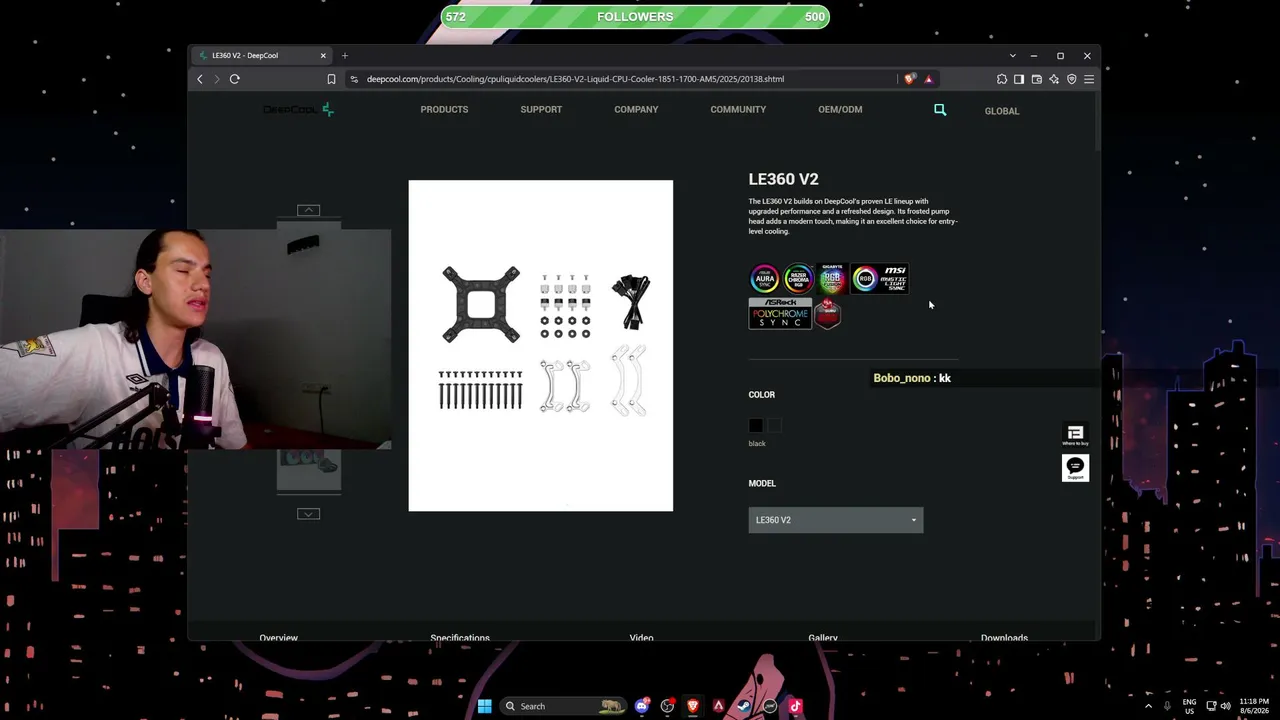The width and height of the screenshot is (1280, 720).
Task: Click the address bar URL
Action: pos(575,79)
